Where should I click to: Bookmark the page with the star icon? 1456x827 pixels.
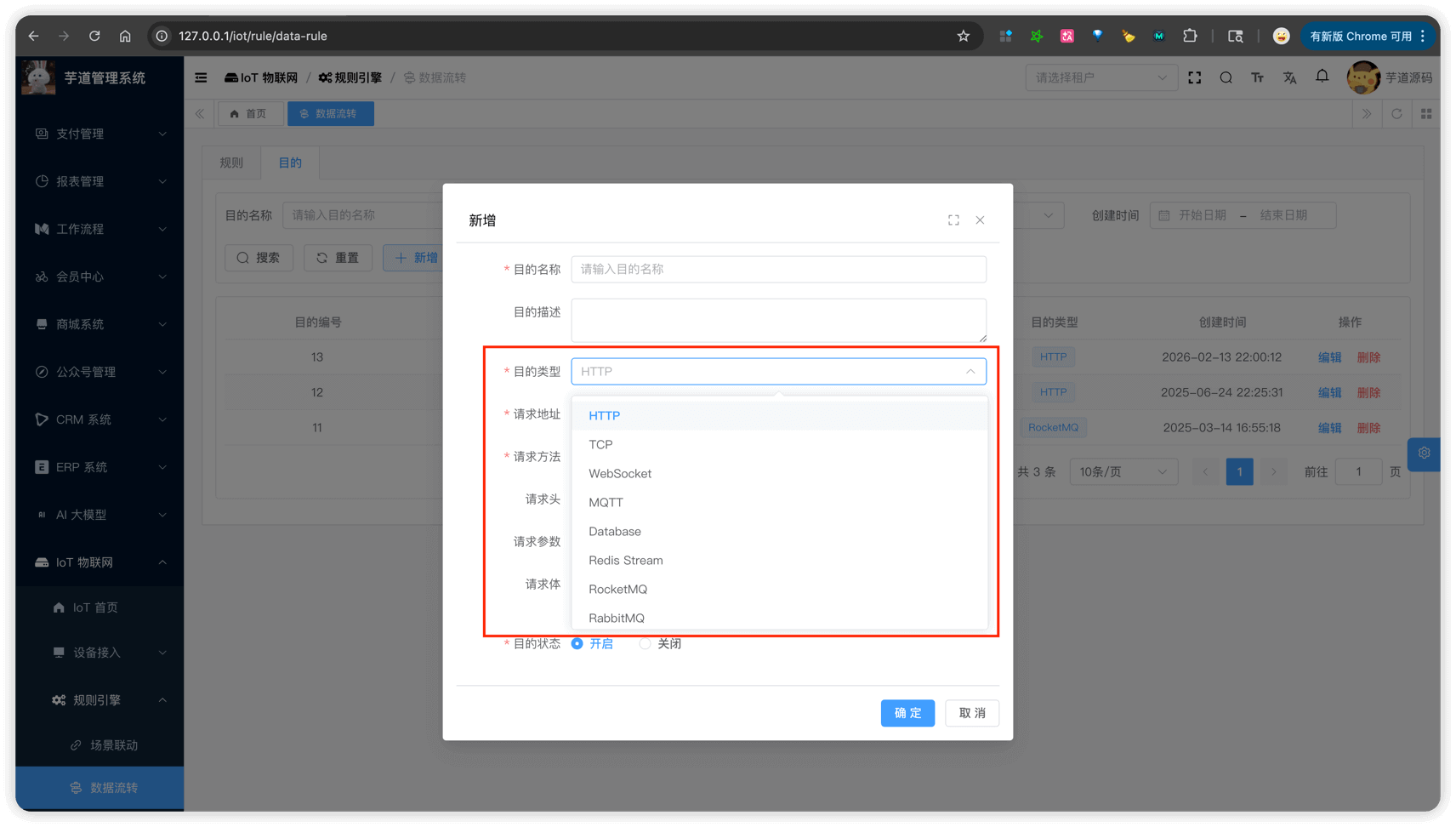(x=963, y=36)
